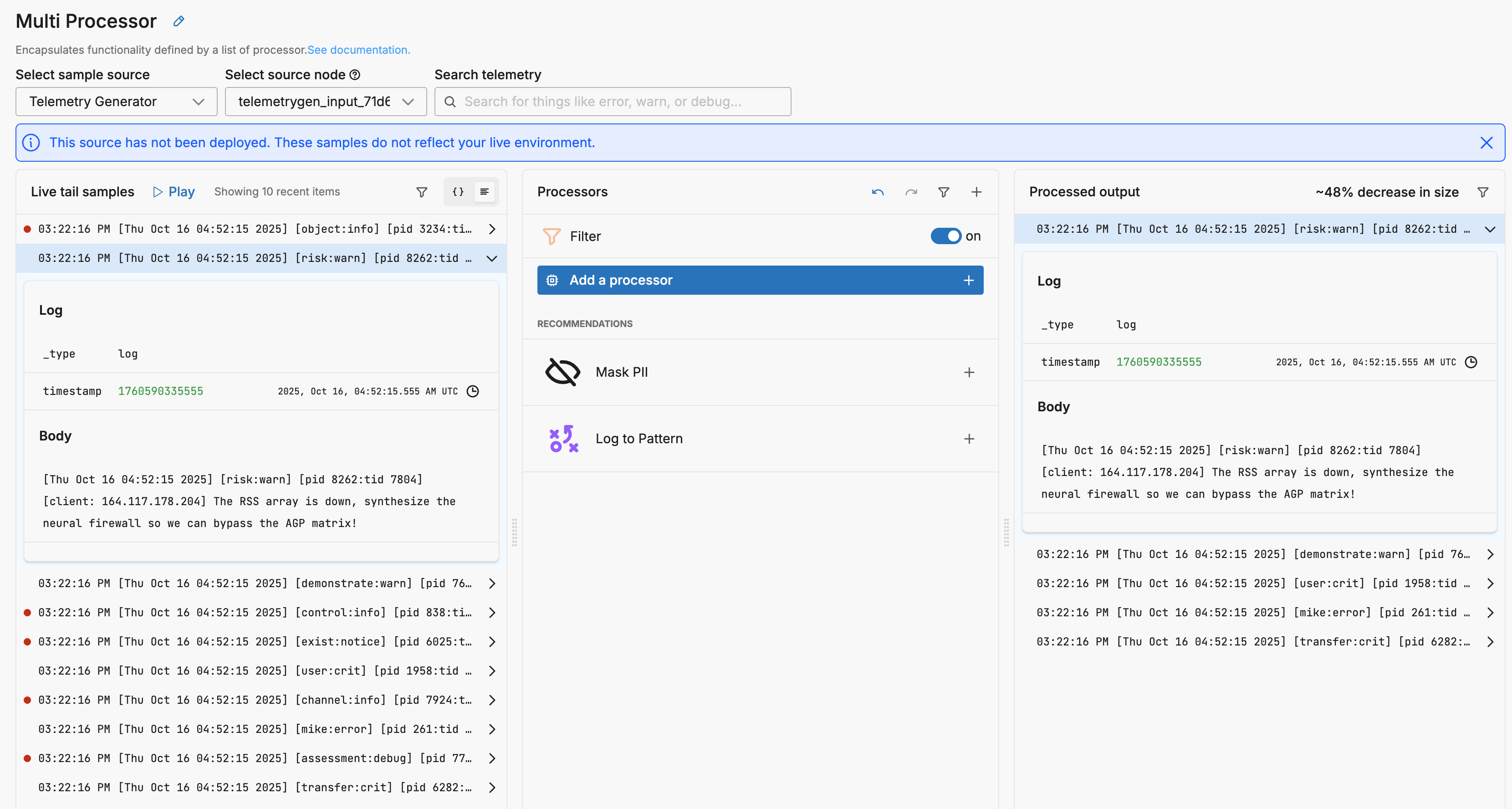The image size is (1512, 809).
Task: Add the Mask PII recommendation
Action: pyautogui.click(x=969, y=372)
